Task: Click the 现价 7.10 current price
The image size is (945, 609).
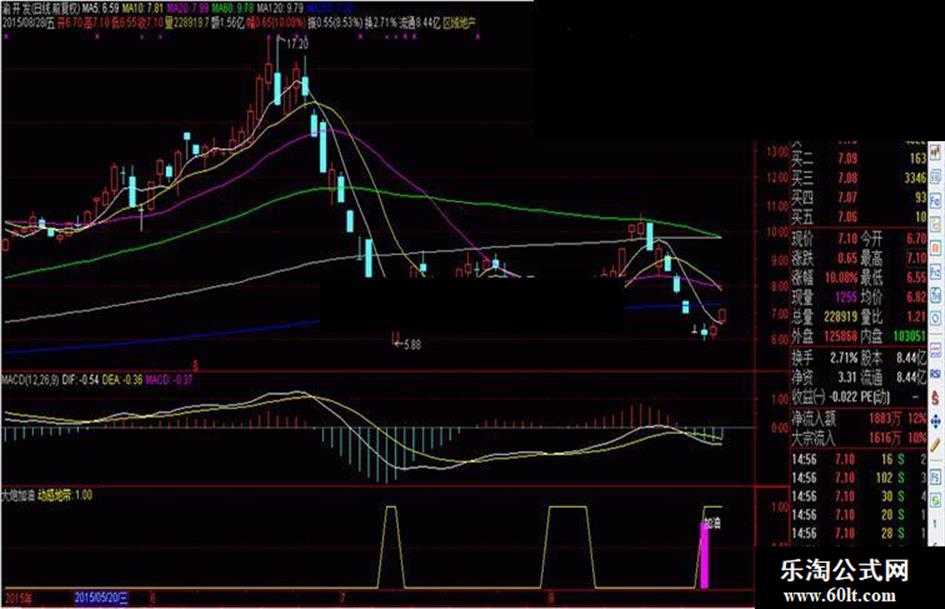Action: [x=824, y=239]
